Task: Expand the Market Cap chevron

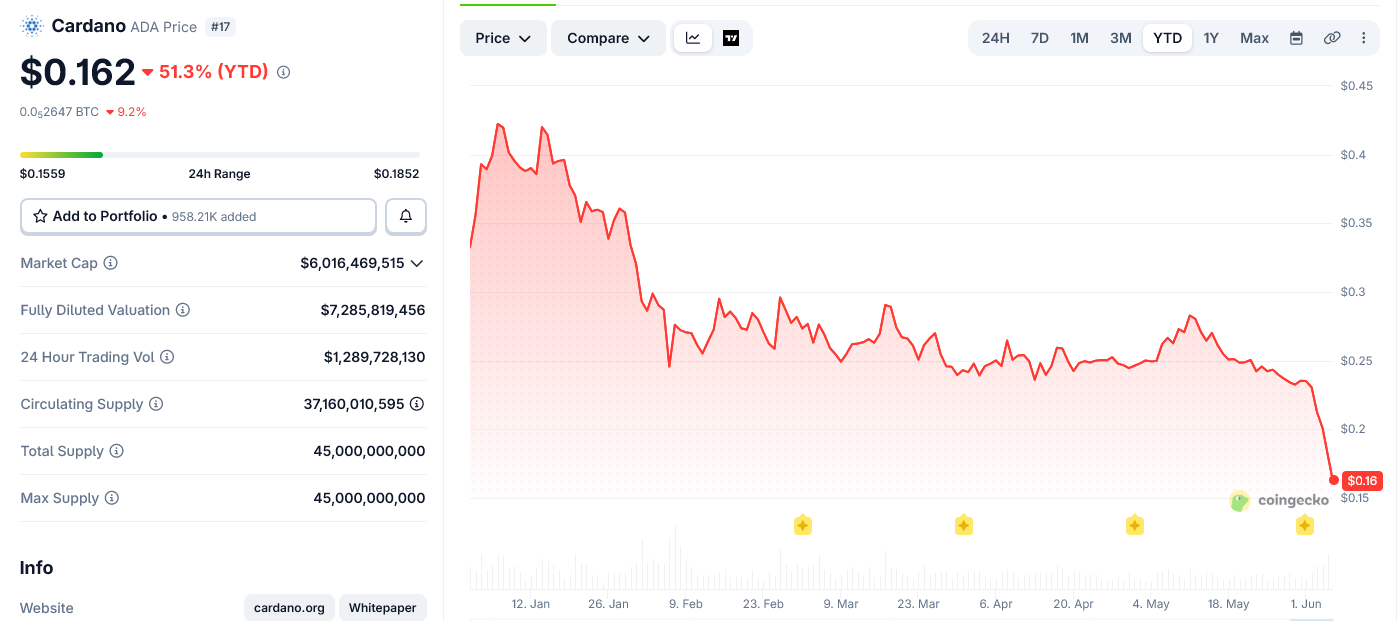Action: click(x=417, y=263)
